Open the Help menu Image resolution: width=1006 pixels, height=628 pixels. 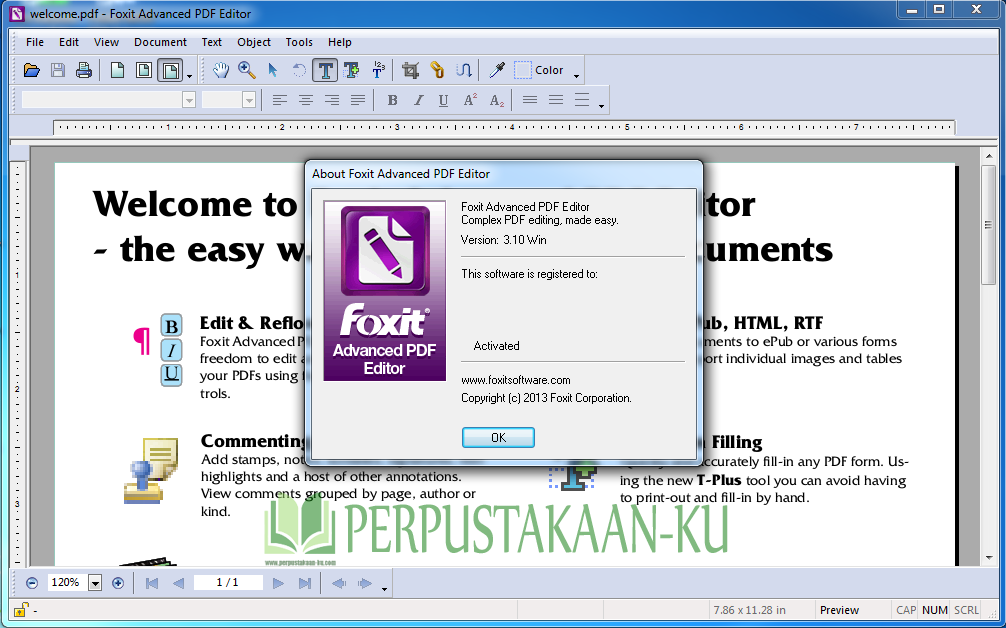tap(339, 42)
